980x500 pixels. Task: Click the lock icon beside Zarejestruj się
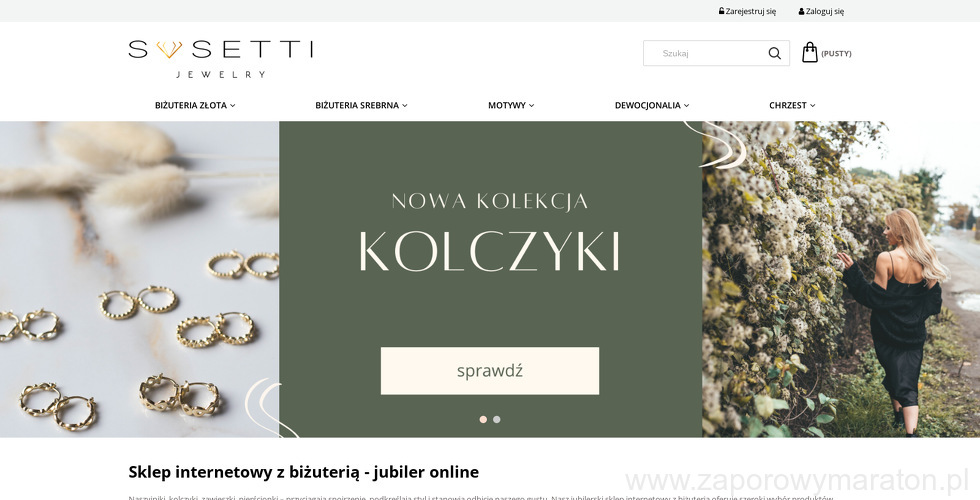click(721, 11)
